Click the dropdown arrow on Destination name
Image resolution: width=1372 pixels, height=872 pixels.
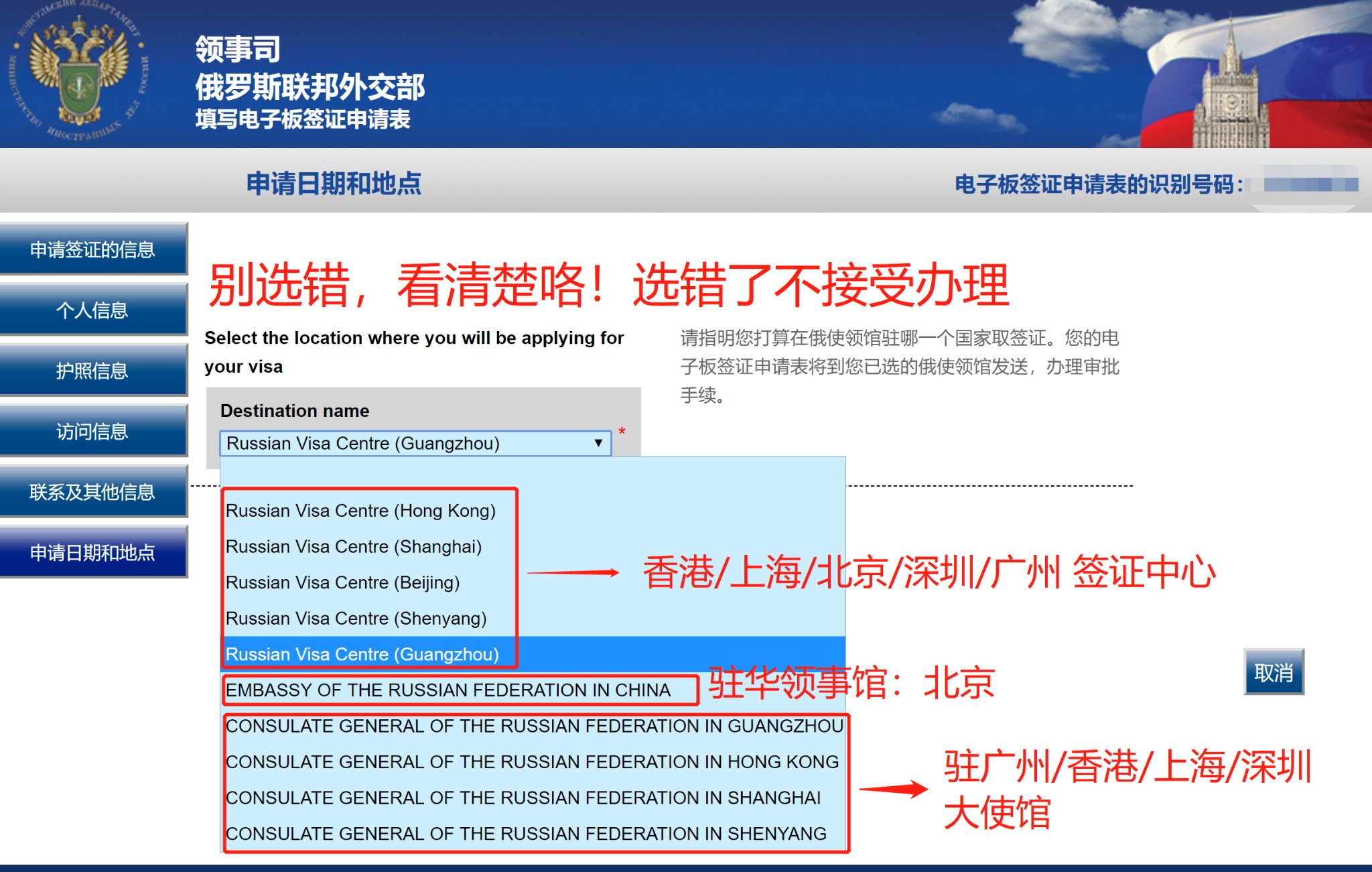[x=598, y=443]
